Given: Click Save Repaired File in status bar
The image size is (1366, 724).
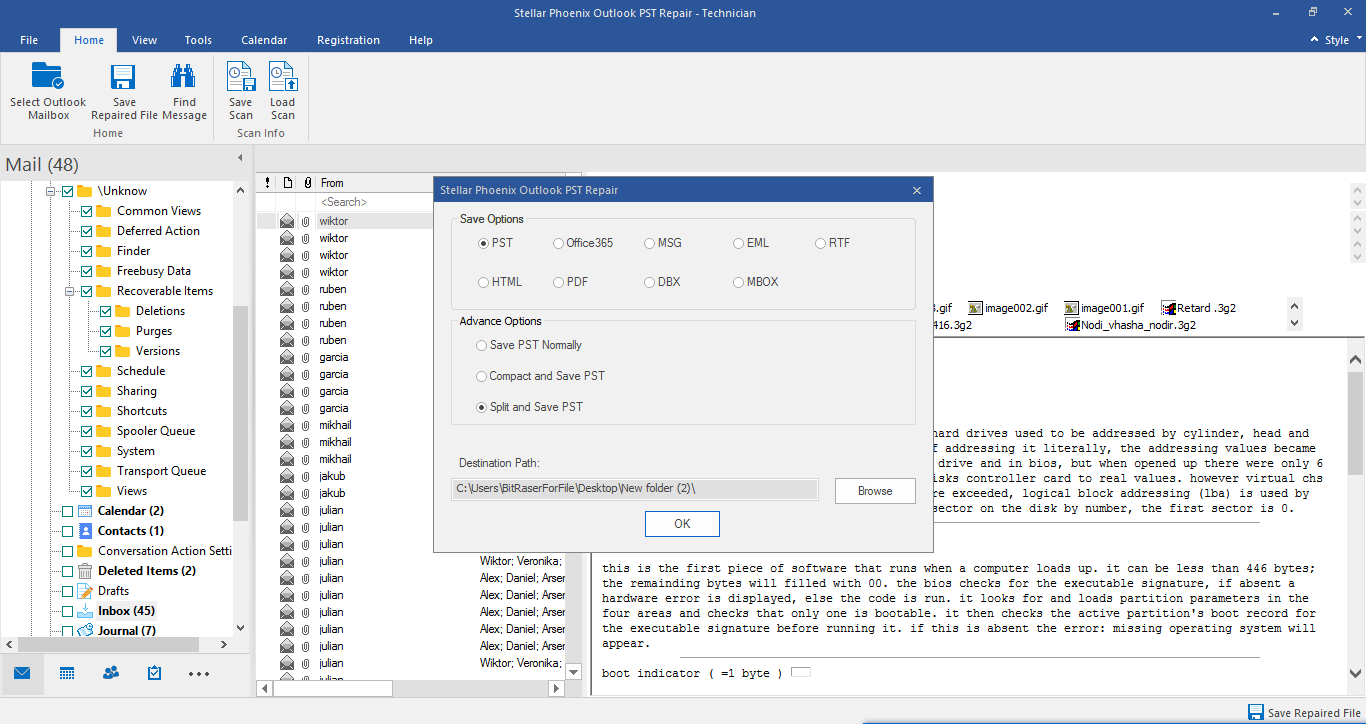Looking at the screenshot, I should pos(1305,713).
